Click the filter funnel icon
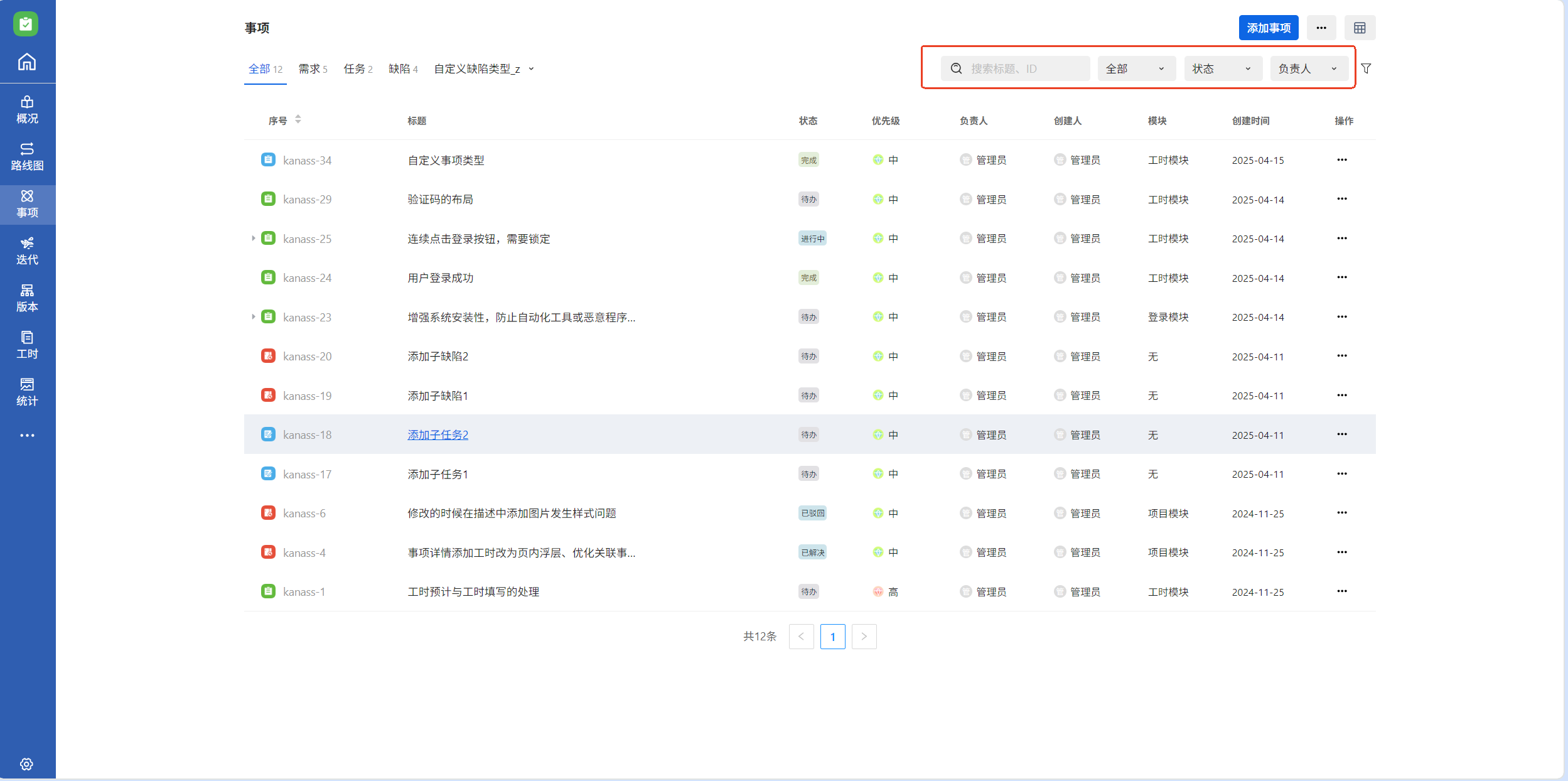This screenshot has height=781, width=1568. (1366, 68)
